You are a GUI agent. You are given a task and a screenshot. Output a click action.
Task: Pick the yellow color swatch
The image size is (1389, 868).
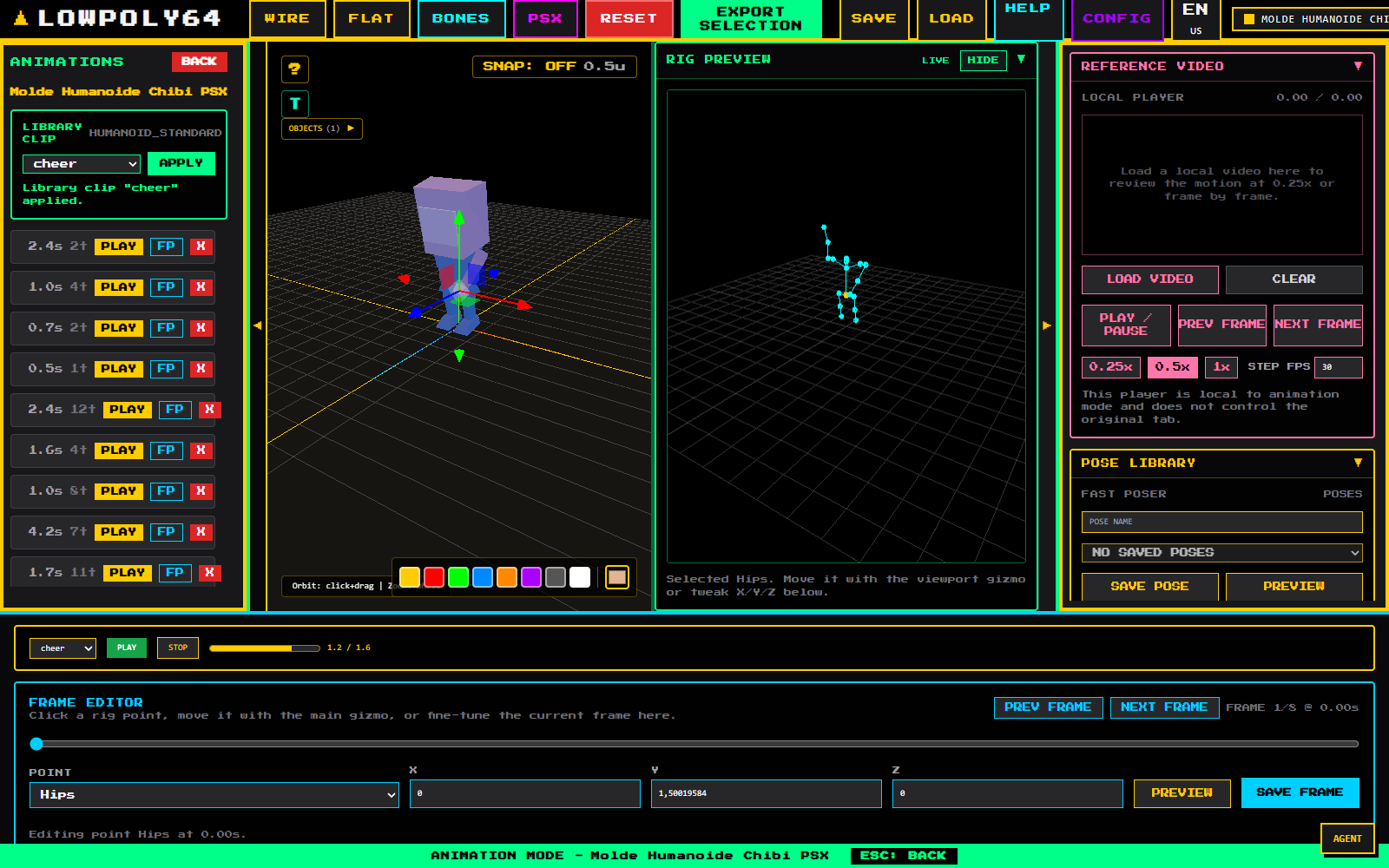(x=410, y=577)
